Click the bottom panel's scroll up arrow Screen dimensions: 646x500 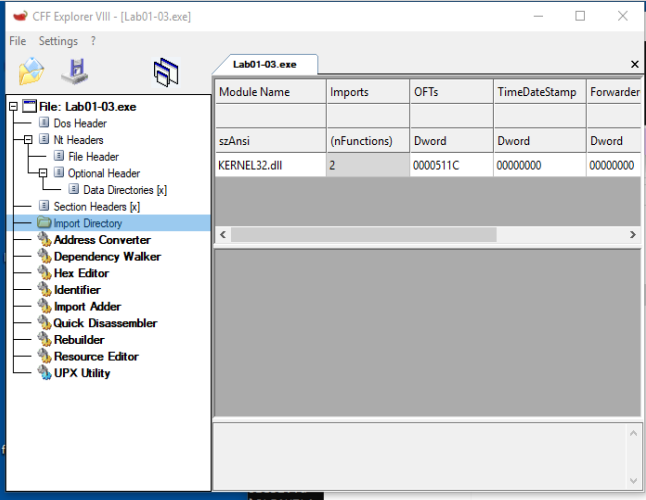[634, 433]
